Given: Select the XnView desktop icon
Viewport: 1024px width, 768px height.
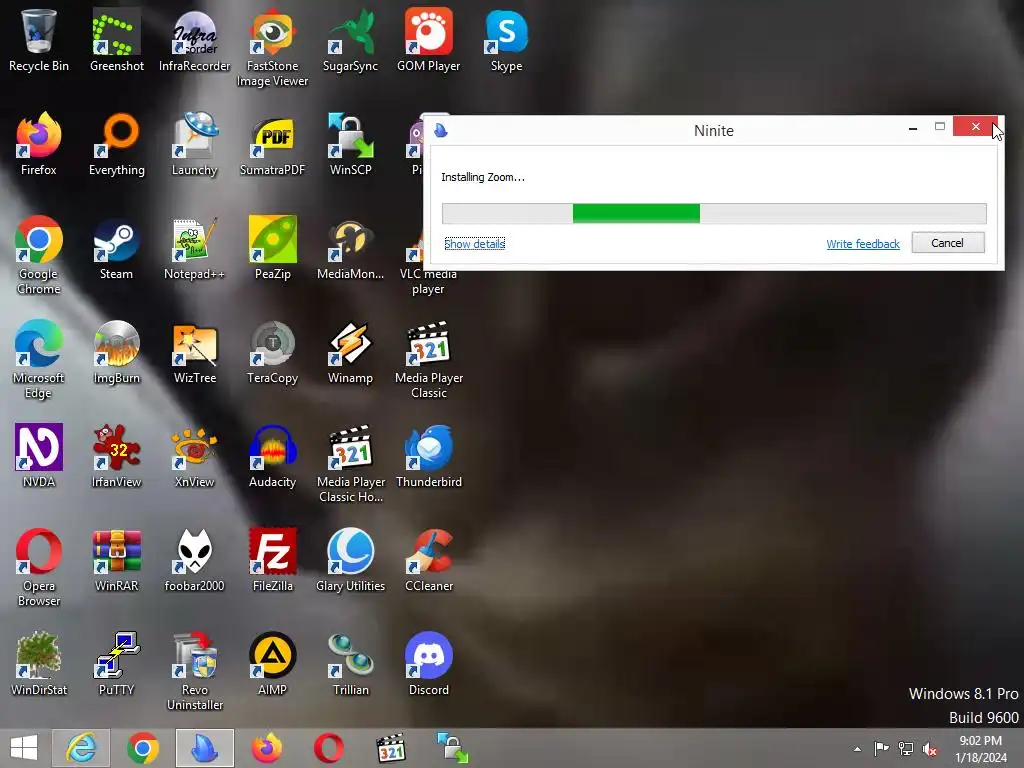Looking at the screenshot, I should (195, 456).
